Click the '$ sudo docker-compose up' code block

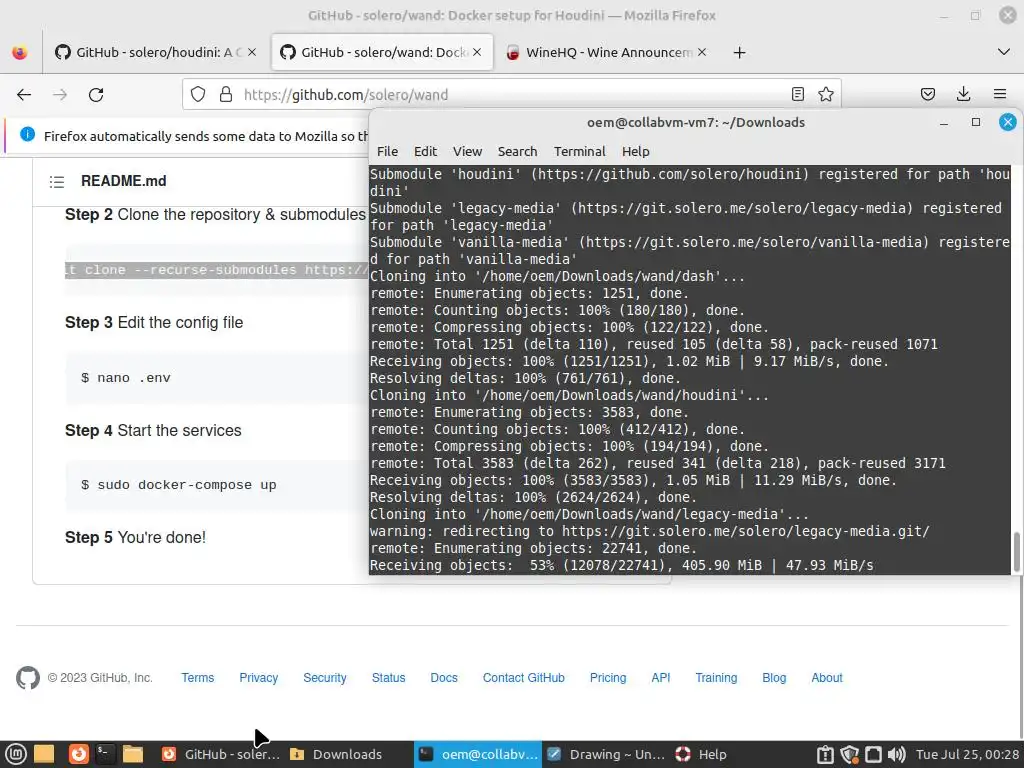[217, 485]
